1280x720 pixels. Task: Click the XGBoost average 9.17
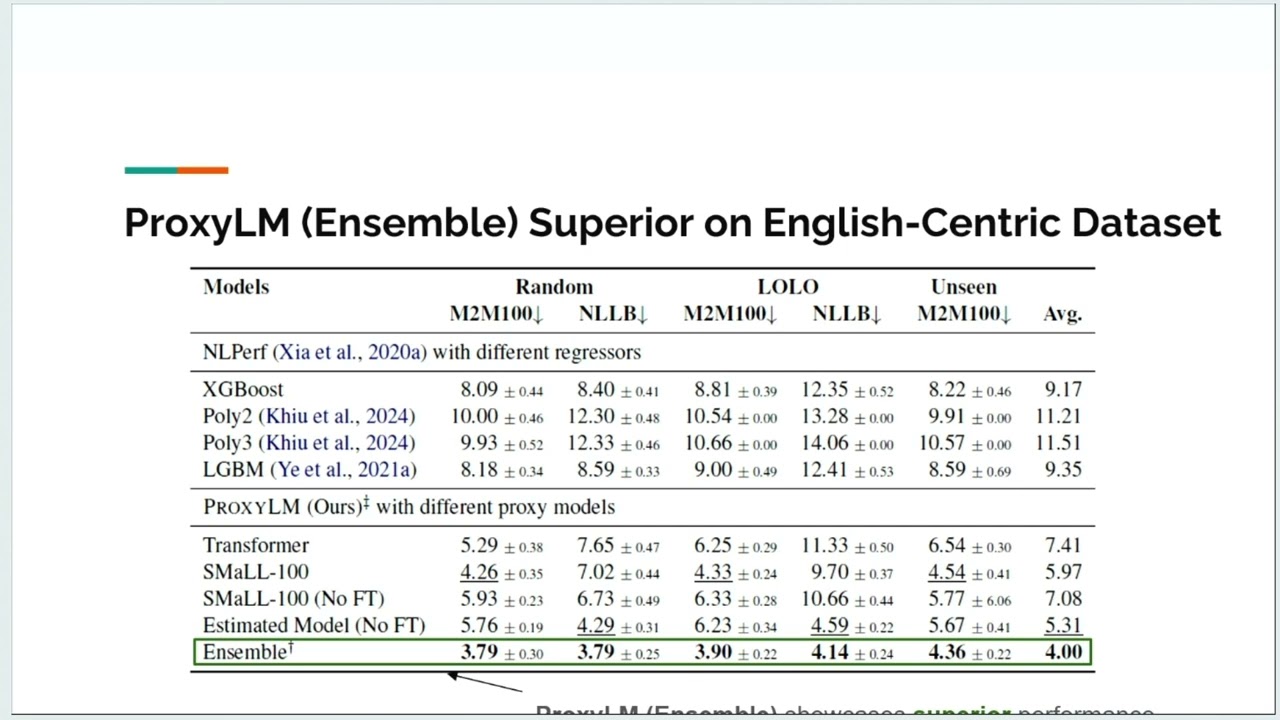[1063, 390]
